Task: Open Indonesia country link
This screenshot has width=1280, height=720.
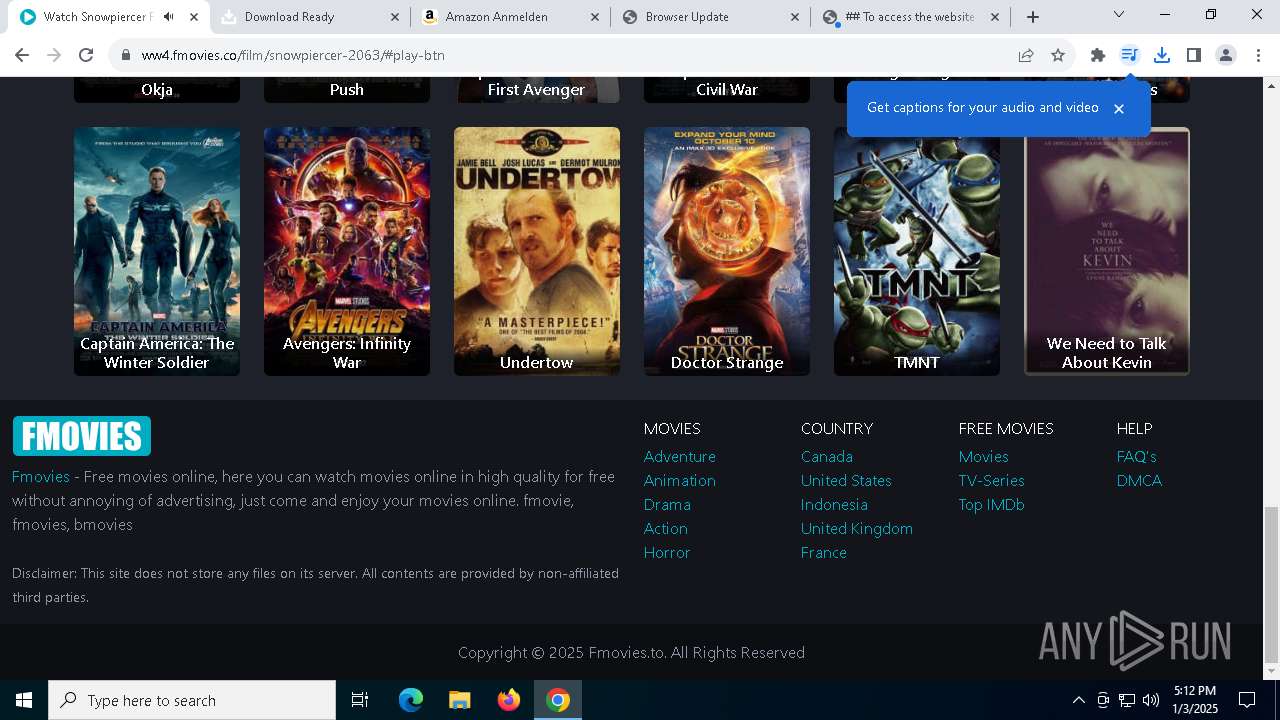Action: pyautogui.click(x=834, y=504)
